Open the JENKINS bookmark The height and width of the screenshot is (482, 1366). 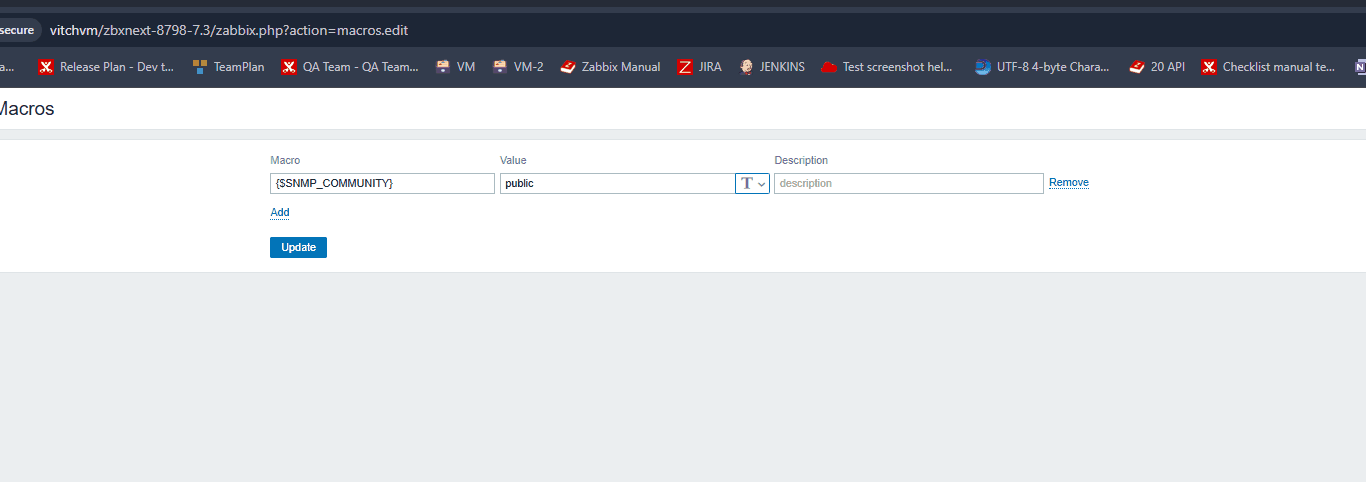click(772, 67)
